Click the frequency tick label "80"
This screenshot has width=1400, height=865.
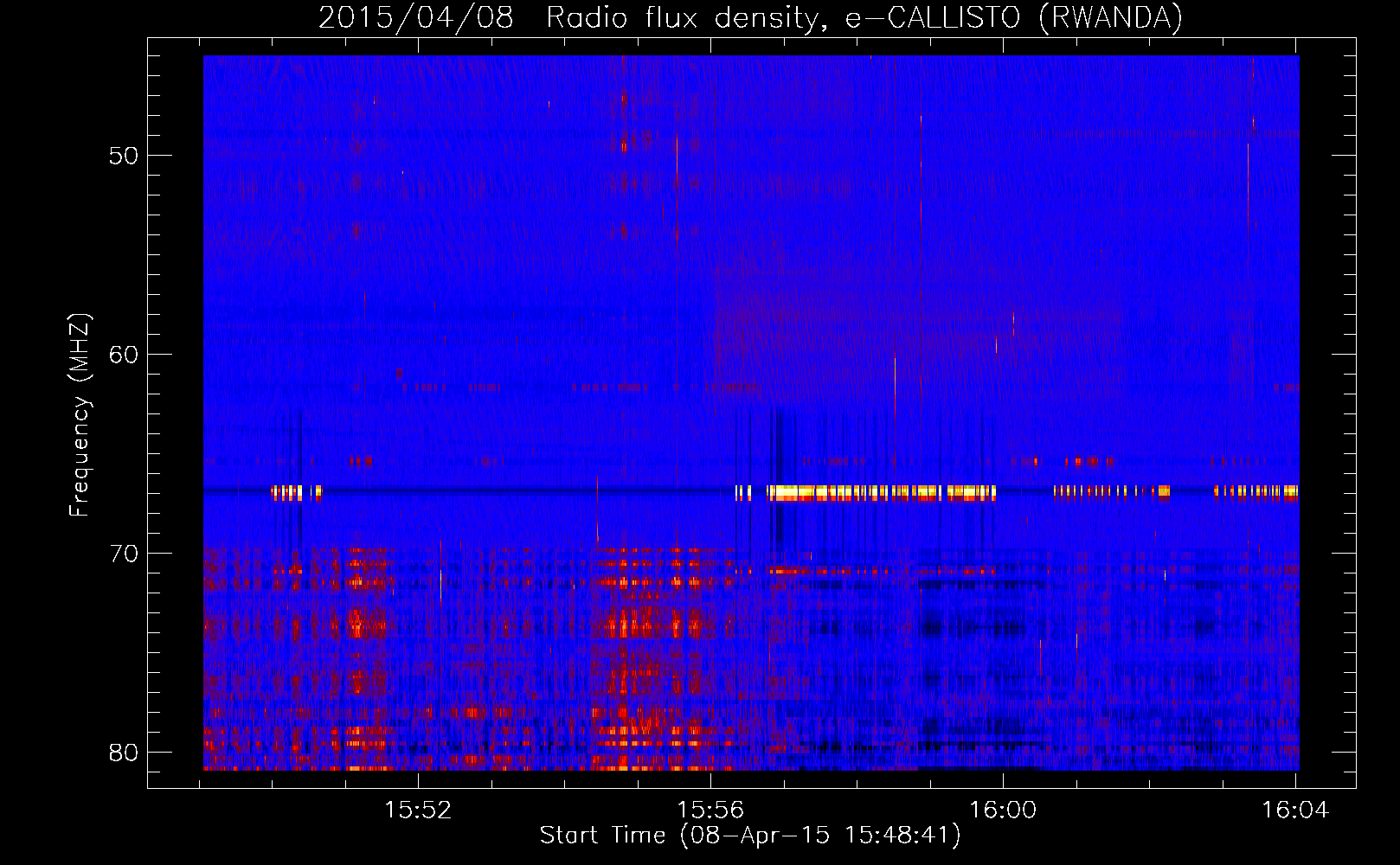[124, 753]
